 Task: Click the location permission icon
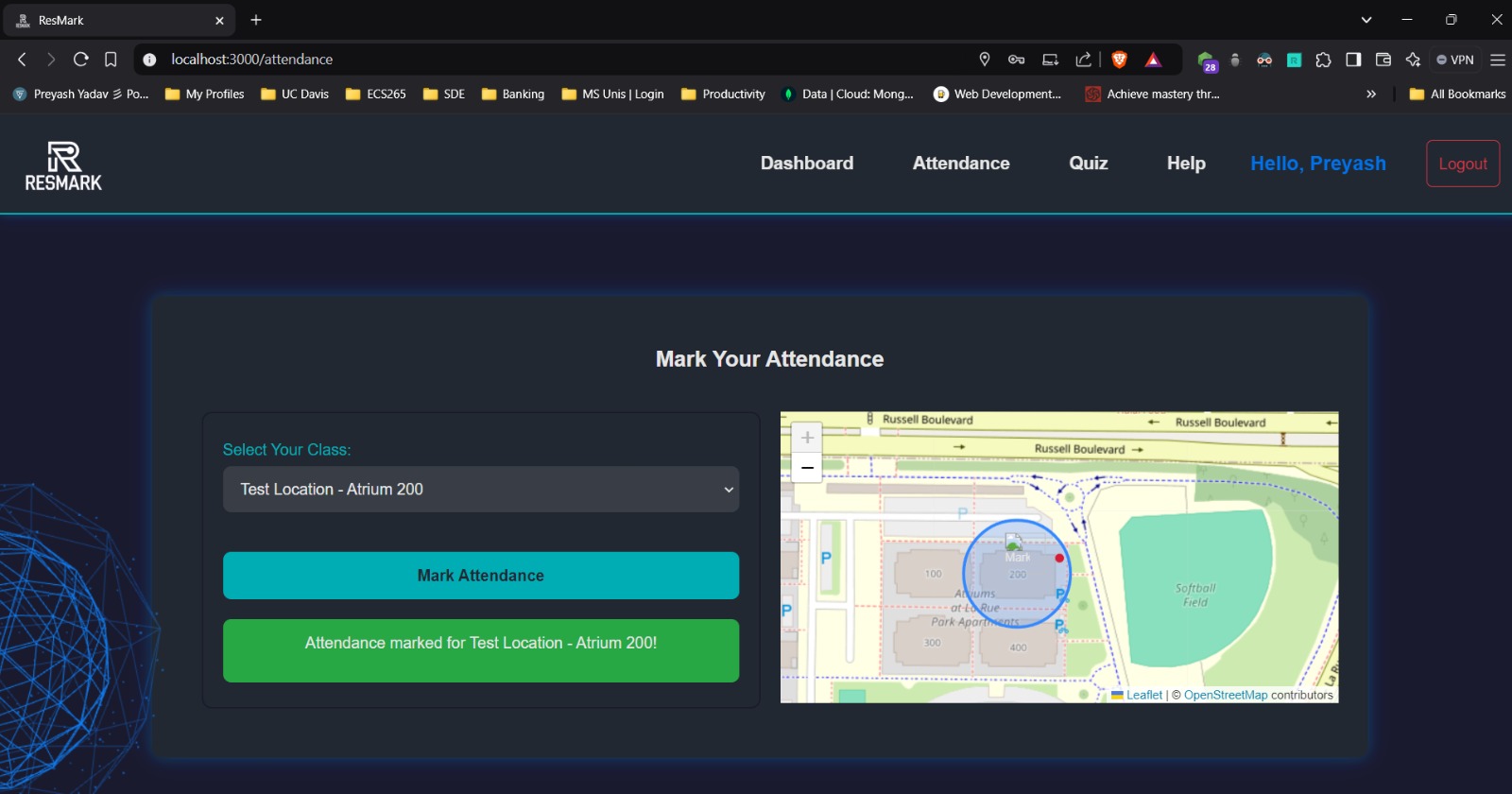click(x=985, y=60)
